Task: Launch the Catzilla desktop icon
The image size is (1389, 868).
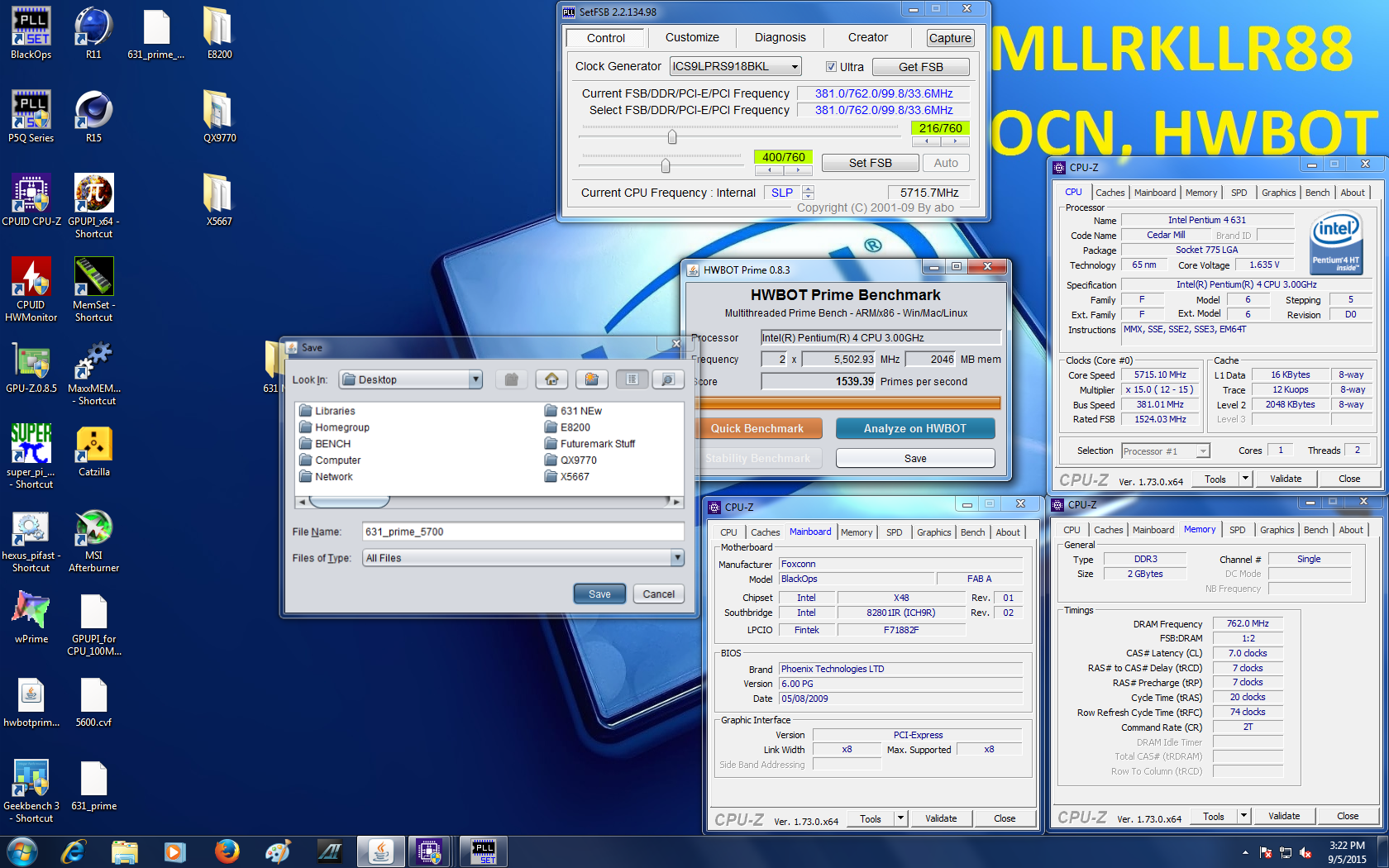Action: coord(93,451)
